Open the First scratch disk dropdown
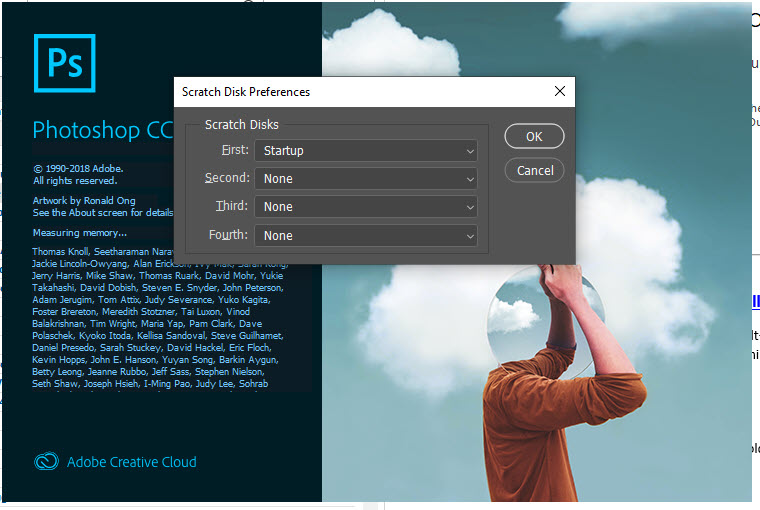The width and height of the screenshot is (760, 510). [x=366, y=151]
